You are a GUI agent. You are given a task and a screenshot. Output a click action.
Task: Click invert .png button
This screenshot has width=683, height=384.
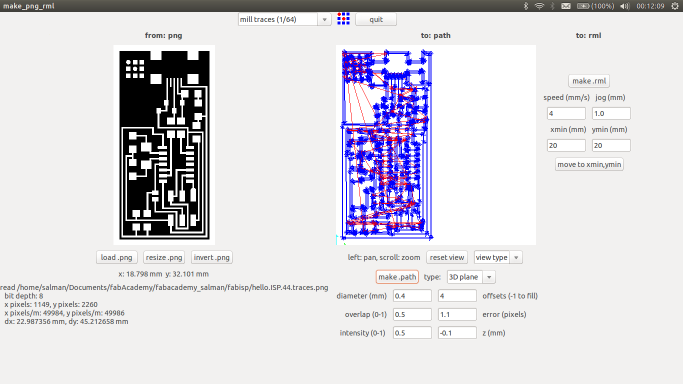(212, 257)
